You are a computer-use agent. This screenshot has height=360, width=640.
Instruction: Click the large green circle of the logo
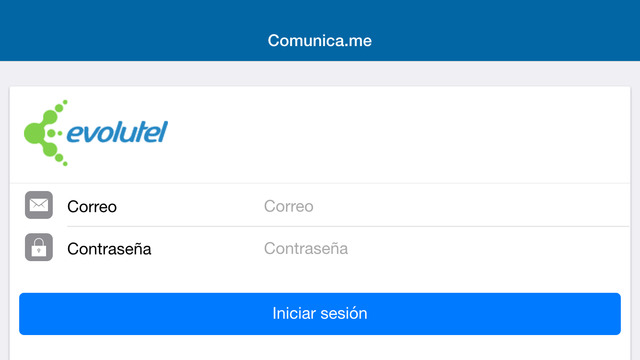(x=33, y=133)
